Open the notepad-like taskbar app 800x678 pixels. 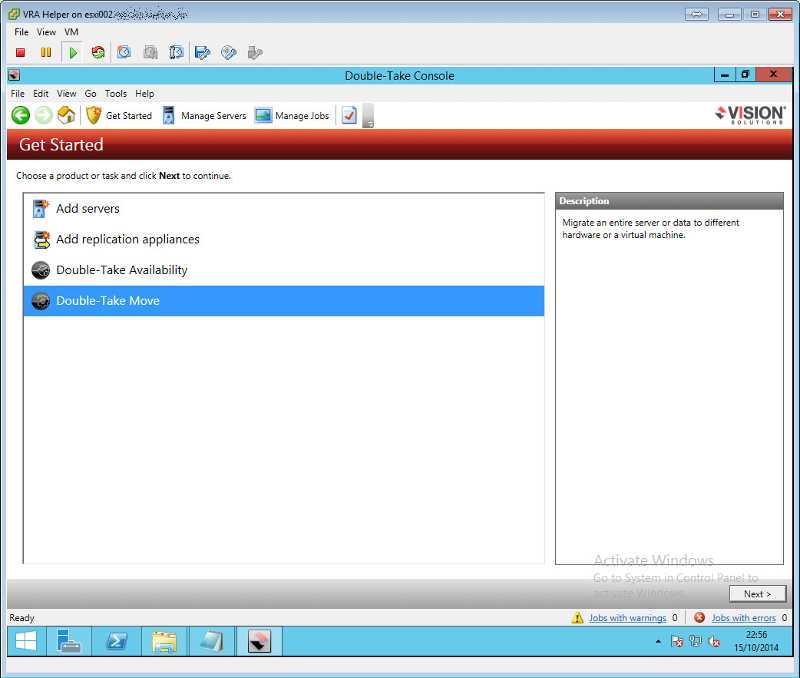[x=212, y=641]
